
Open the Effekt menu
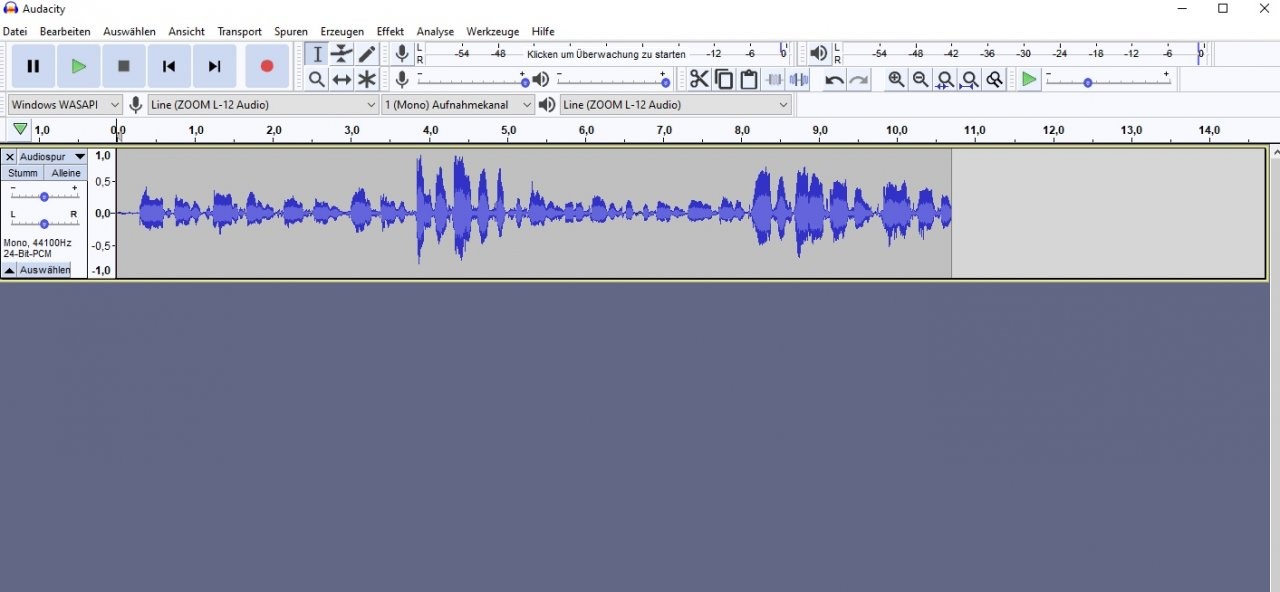[390, 31]
